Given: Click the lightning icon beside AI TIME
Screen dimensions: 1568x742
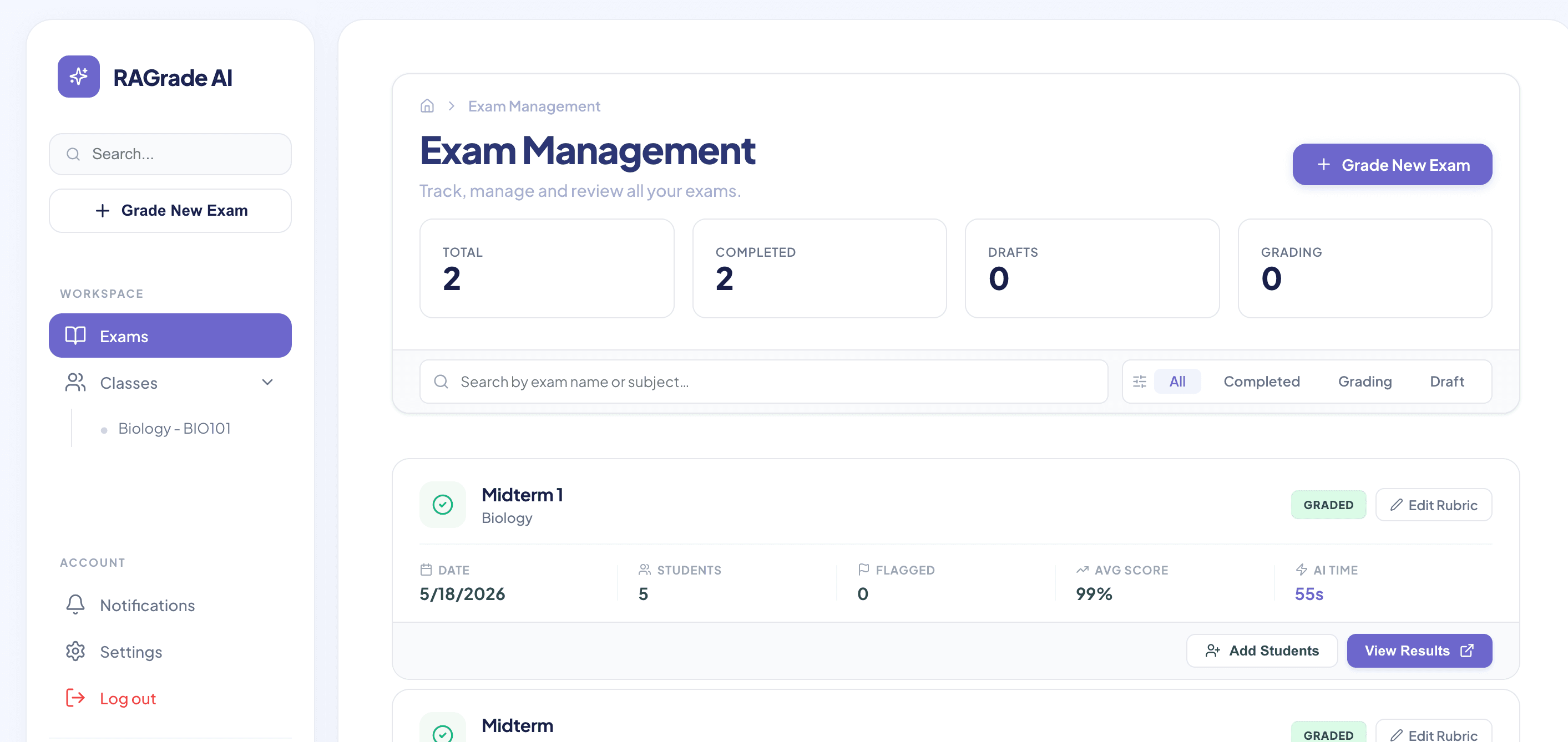Looking at the screenshot, I should tap(1301, 570).
